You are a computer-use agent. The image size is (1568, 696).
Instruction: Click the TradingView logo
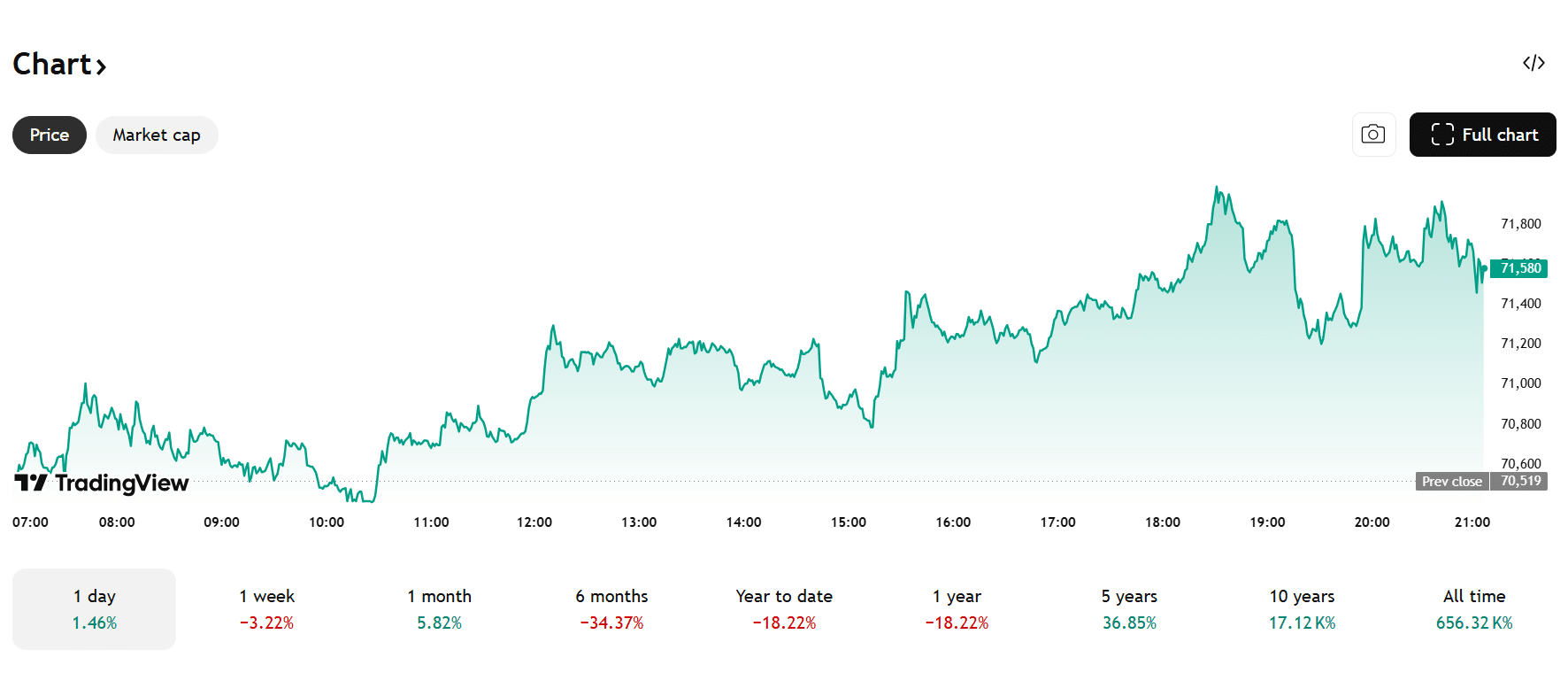(x=102, y=483)
